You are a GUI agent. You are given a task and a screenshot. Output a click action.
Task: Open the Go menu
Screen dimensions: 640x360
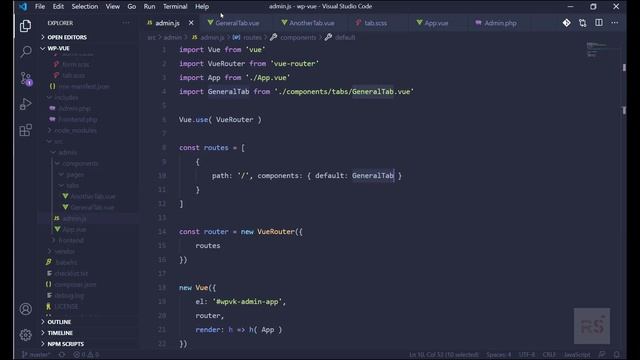(x=131, y=7)
